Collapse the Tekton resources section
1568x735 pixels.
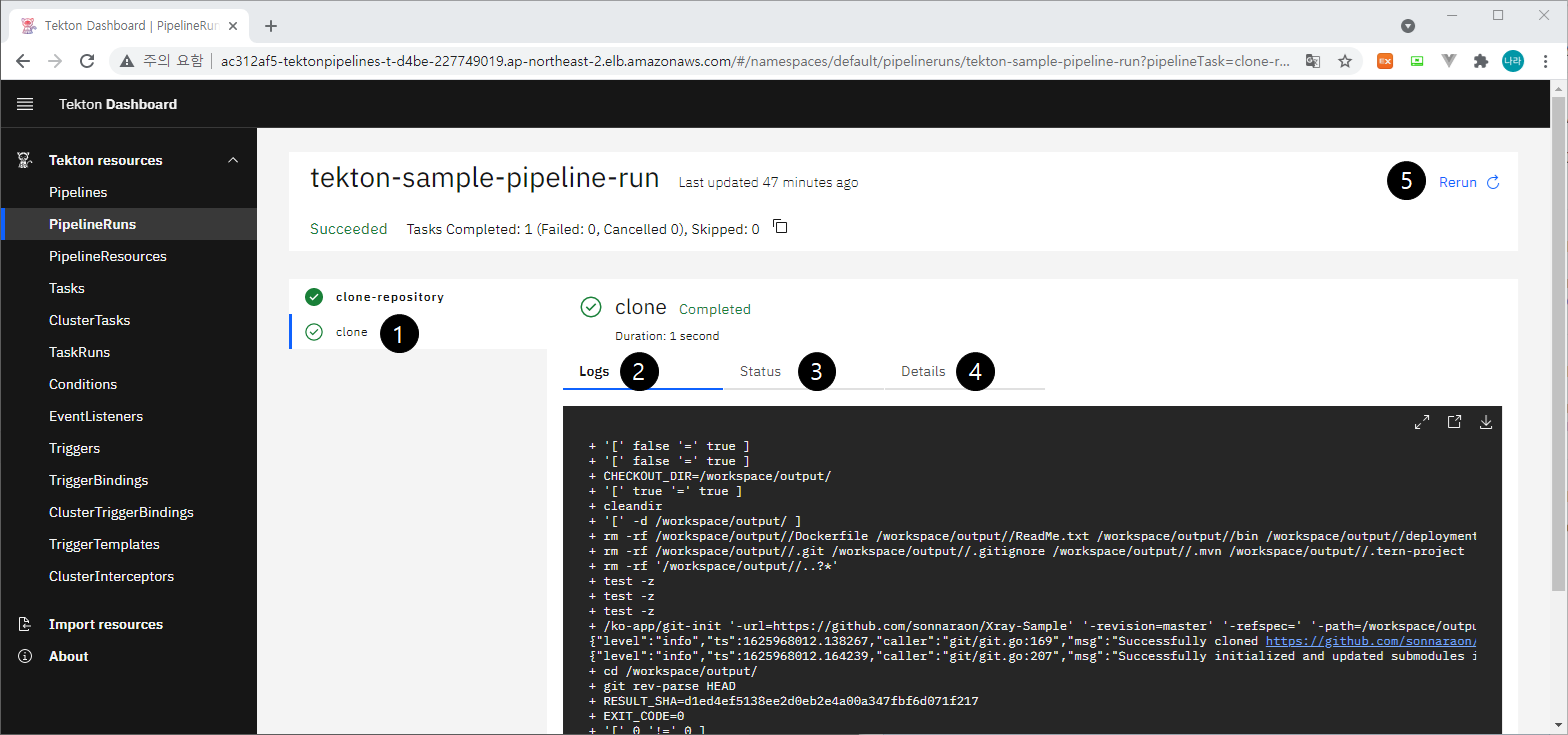[x=233, y=160]
